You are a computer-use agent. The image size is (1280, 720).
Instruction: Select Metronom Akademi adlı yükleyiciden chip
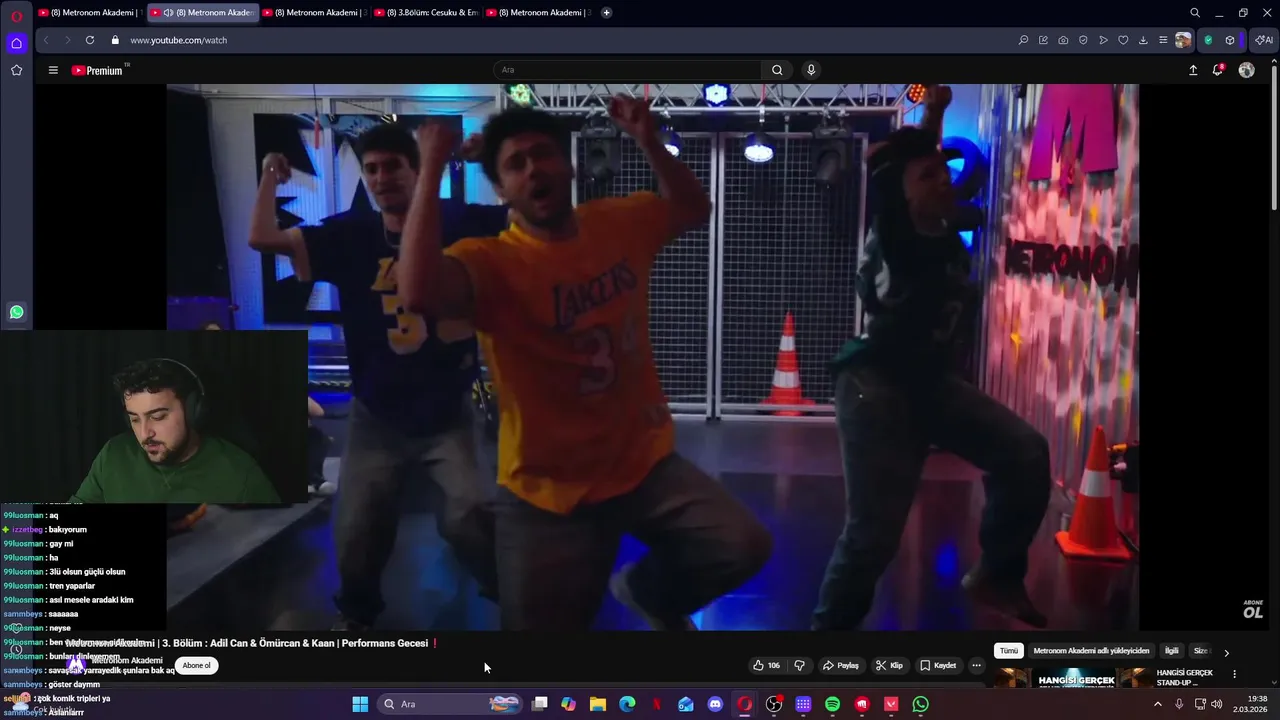pyautogui.click(x=1091, y=651)
